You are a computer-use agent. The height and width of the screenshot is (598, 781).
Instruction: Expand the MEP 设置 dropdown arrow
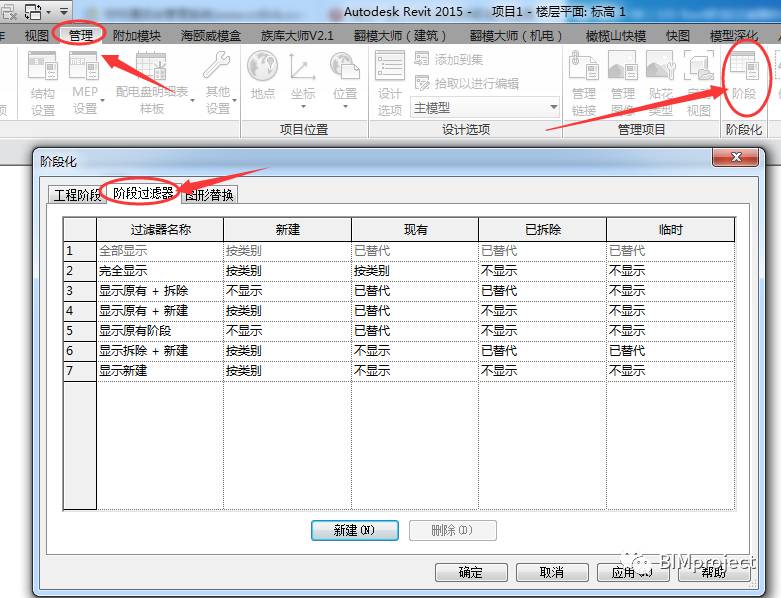[x=103, y=101]
